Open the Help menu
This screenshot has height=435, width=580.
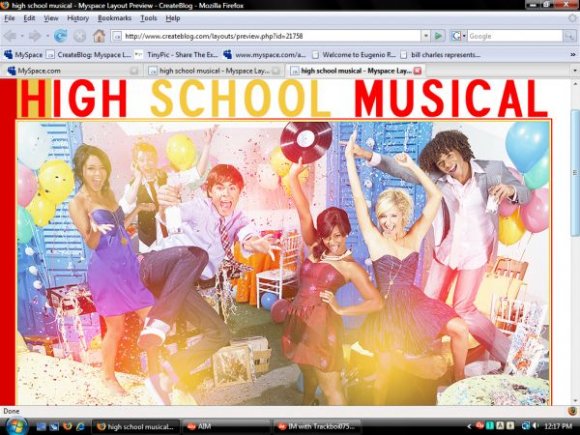[x=172, y=18]
